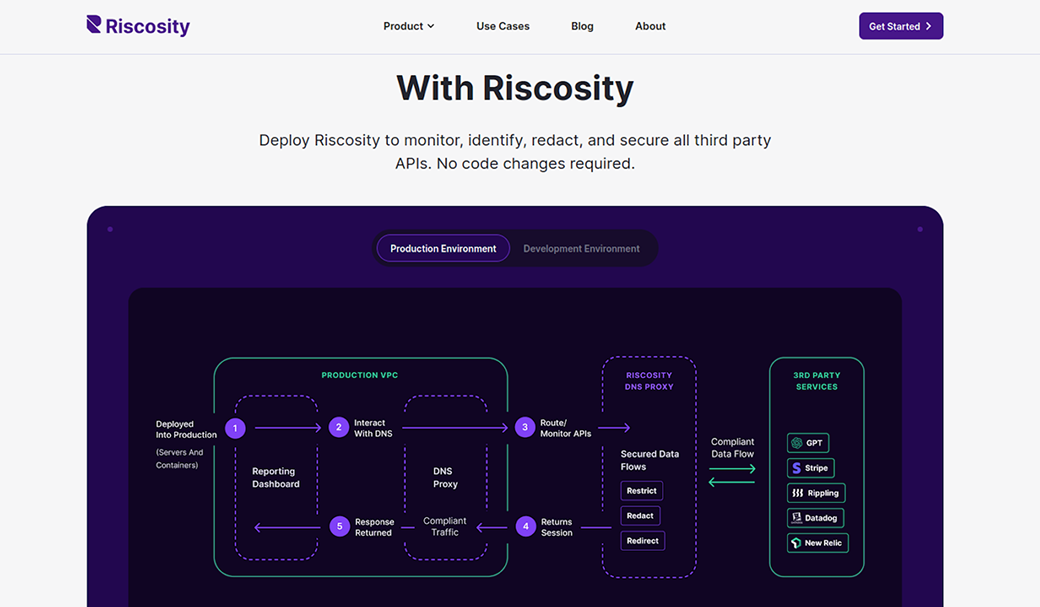Click the green left arrow under Compliant Data Flow
1040x607 pixels.
[x=732, y=482]
